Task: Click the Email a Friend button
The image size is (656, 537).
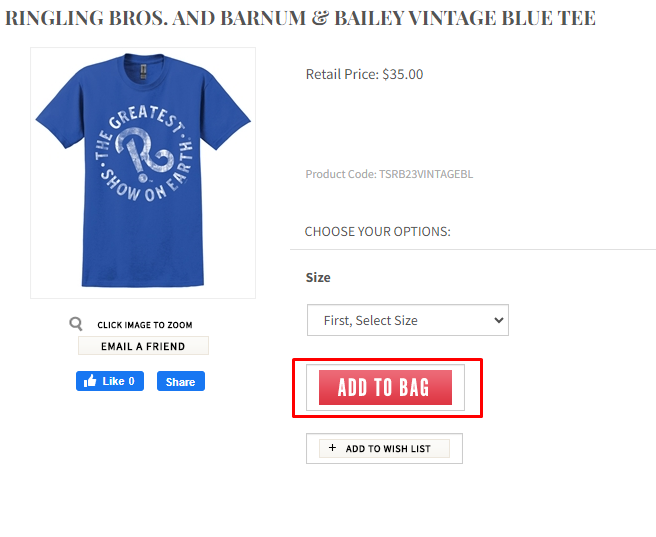Action: click(143, 346)
